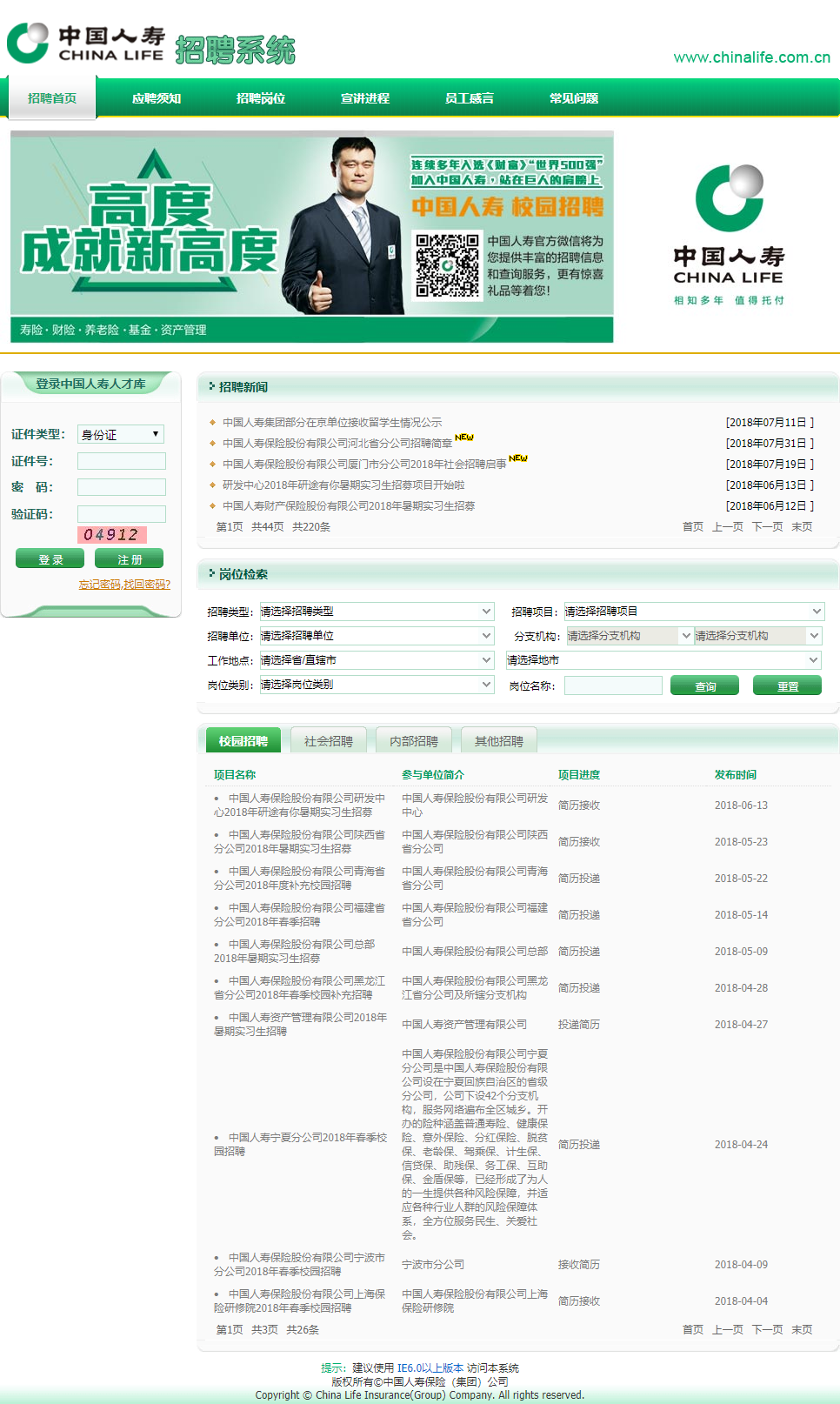
Task: Open news 中国人寿财产保险股份有限公司2018年暑期实习生招募
Action: (x=349, y=506)
